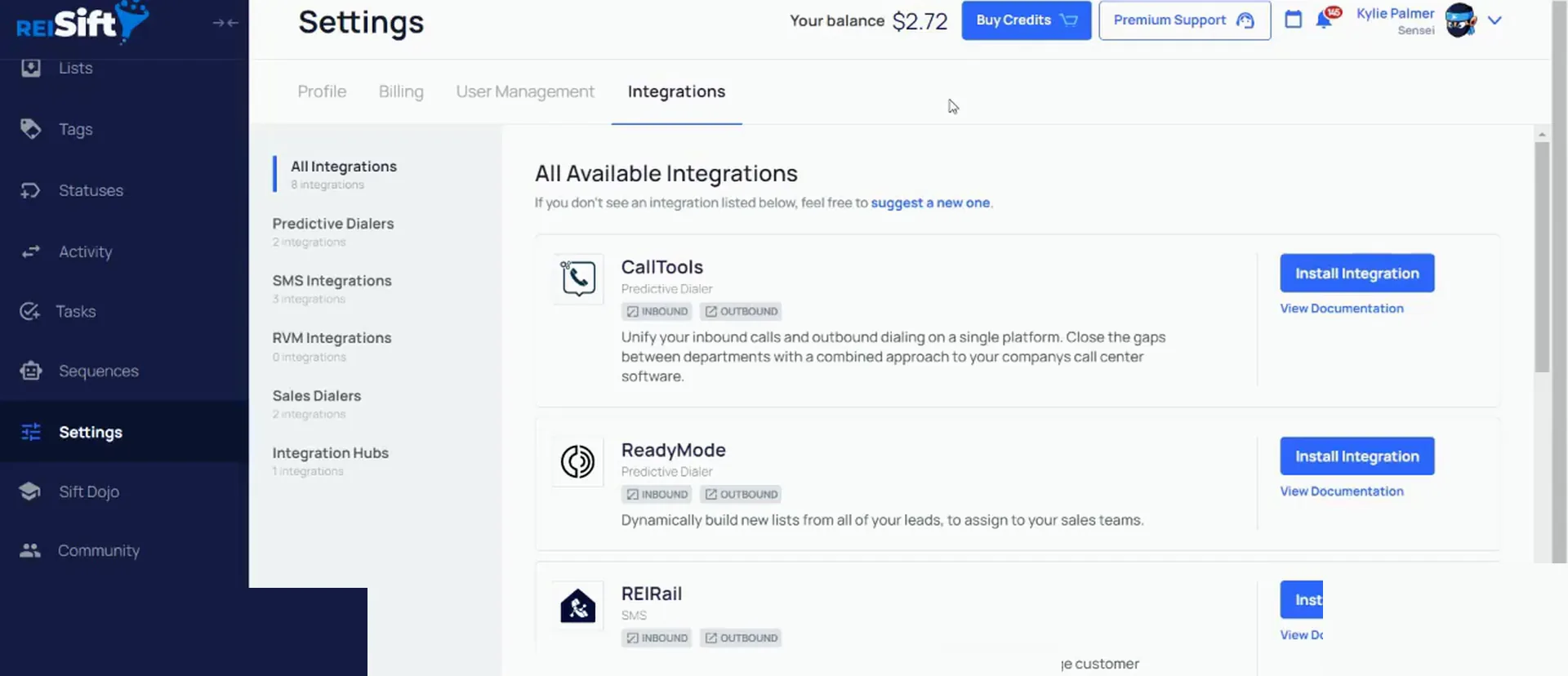
Task: Switch to the Billing tab
Action: point(401,91)
